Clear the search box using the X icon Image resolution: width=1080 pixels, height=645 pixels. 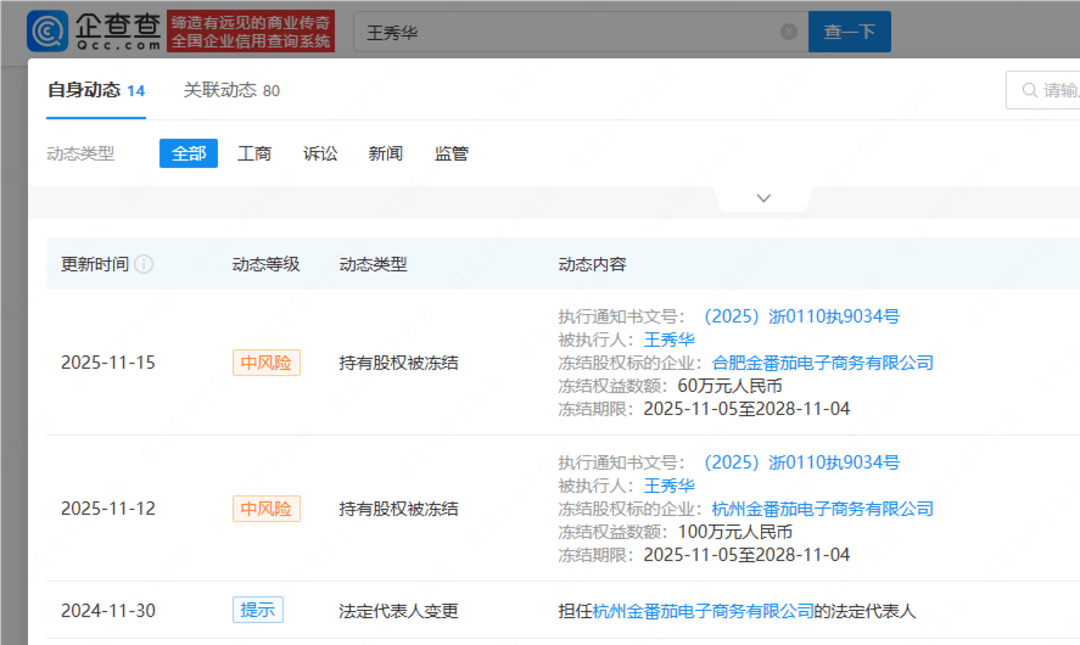pyautogui.click(x=789, y=31)
